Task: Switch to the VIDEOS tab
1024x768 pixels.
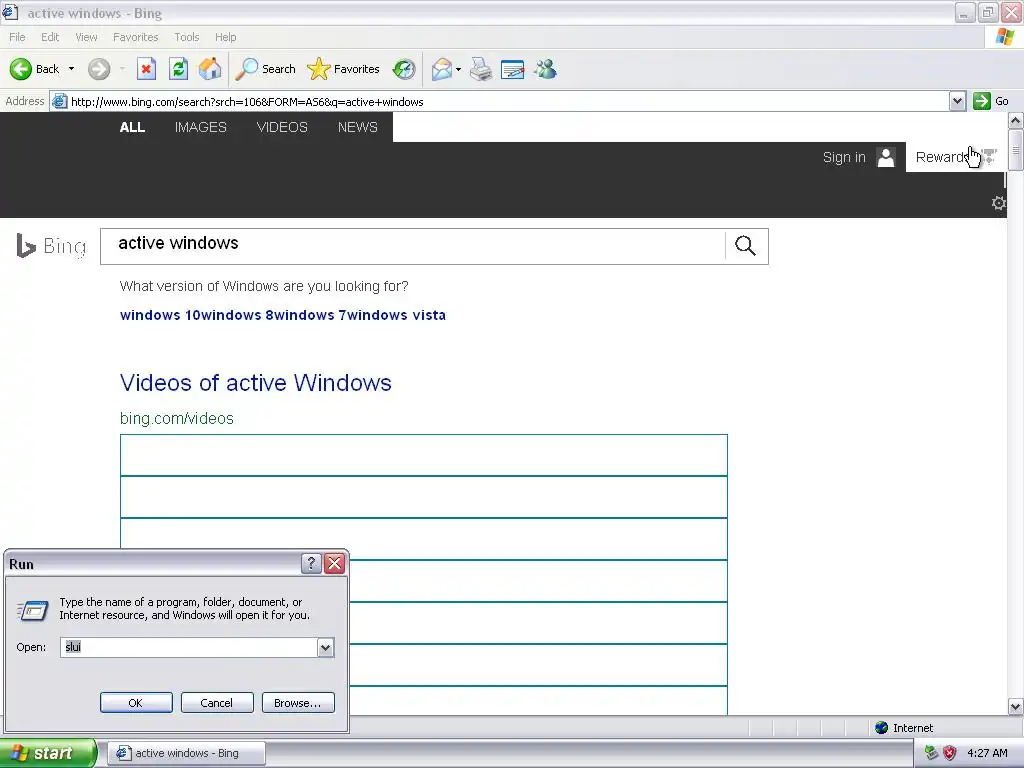Action: point(282,127)
